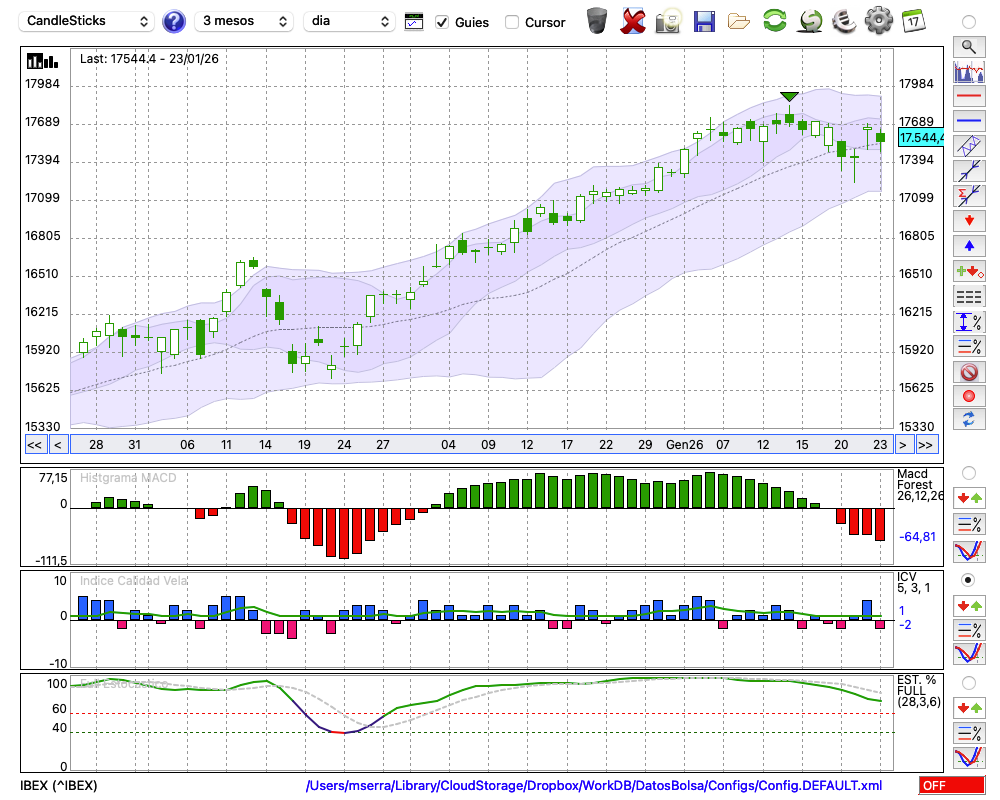Viewport: 1000px width, 800px height.
Task: Add a blue up arrow marker
Action: tap(969, 246)
